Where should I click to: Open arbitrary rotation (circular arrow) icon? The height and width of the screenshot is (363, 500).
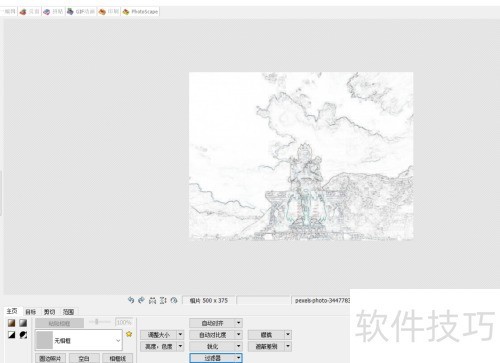[174, 300]
